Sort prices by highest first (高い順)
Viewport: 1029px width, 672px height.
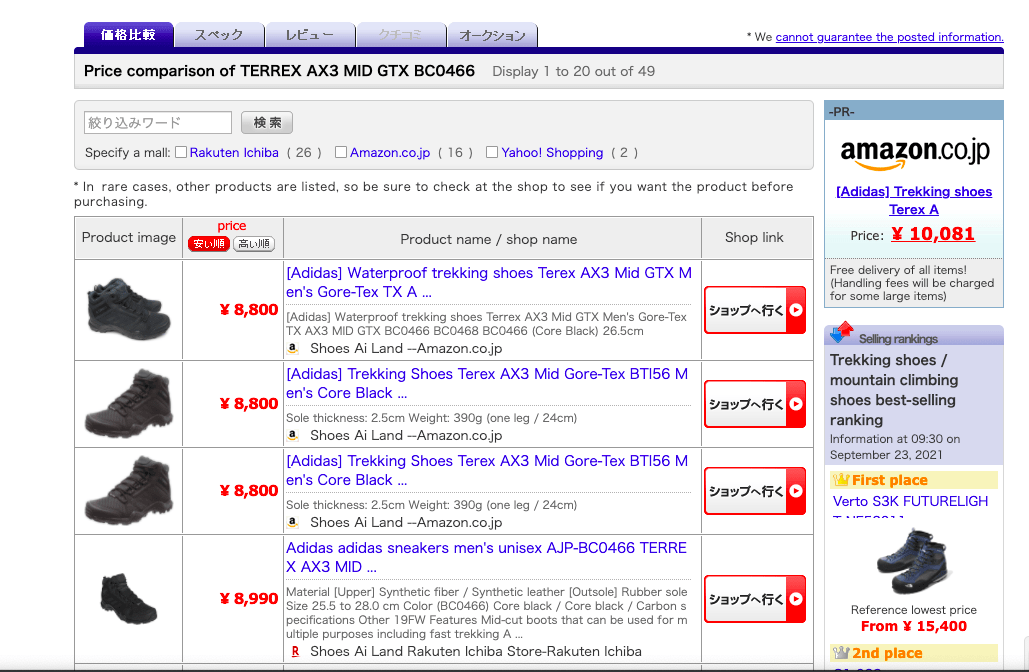[x=254, y=244]
